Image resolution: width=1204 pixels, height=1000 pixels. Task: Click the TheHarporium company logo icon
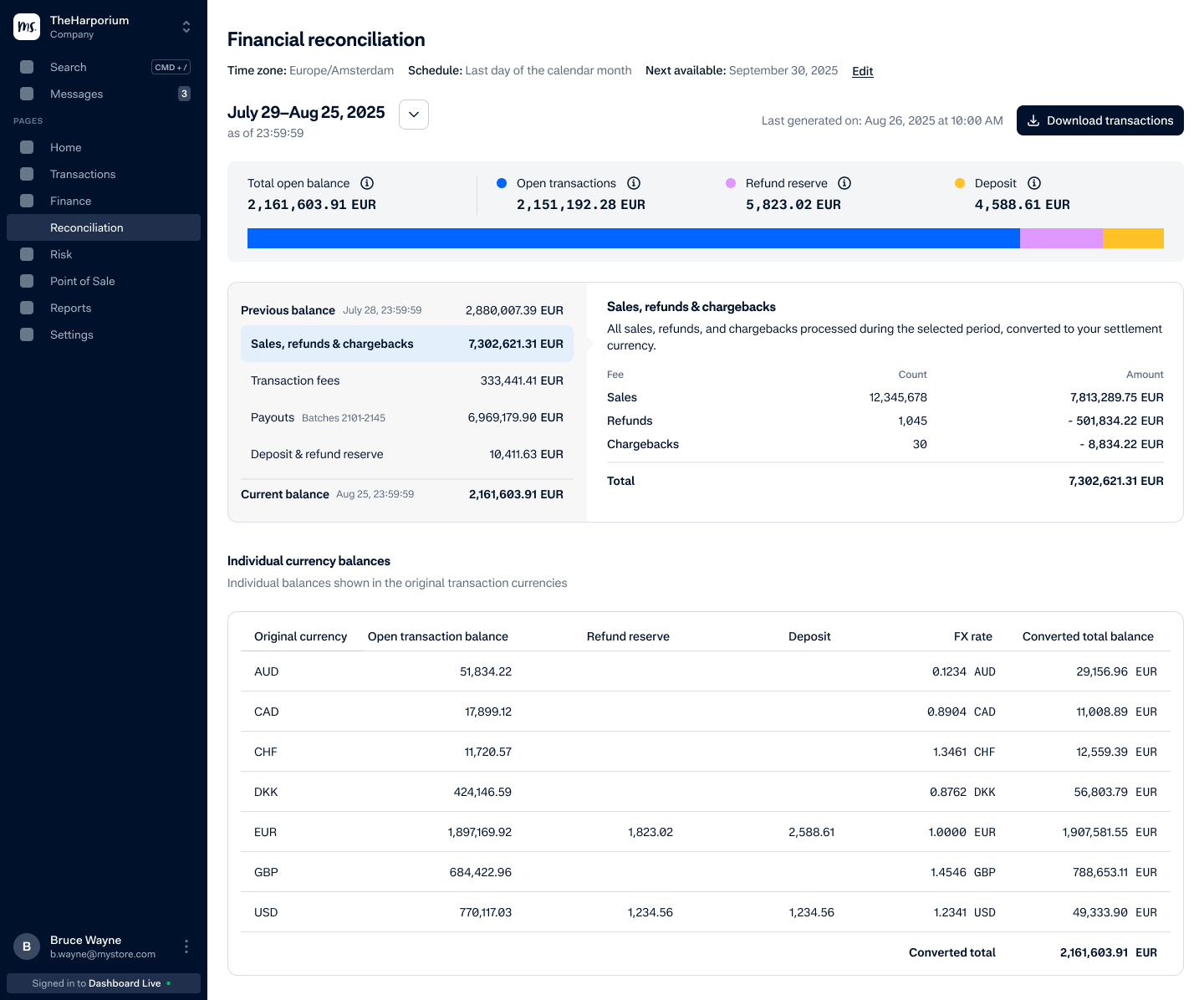tap(27, 27)
